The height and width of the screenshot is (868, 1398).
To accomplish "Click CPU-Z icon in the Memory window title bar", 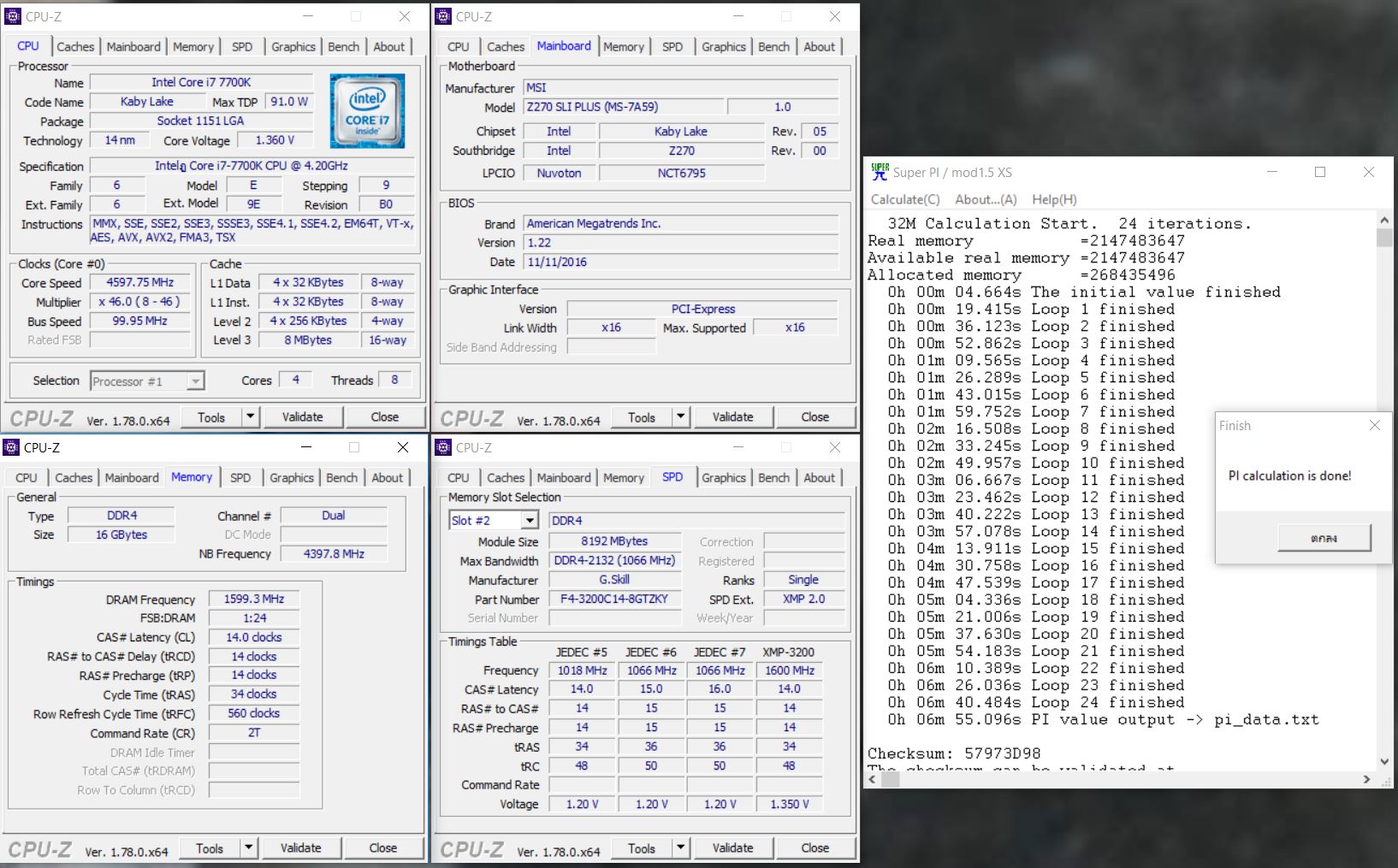I will pyautogui.click(x=11, y=447).
